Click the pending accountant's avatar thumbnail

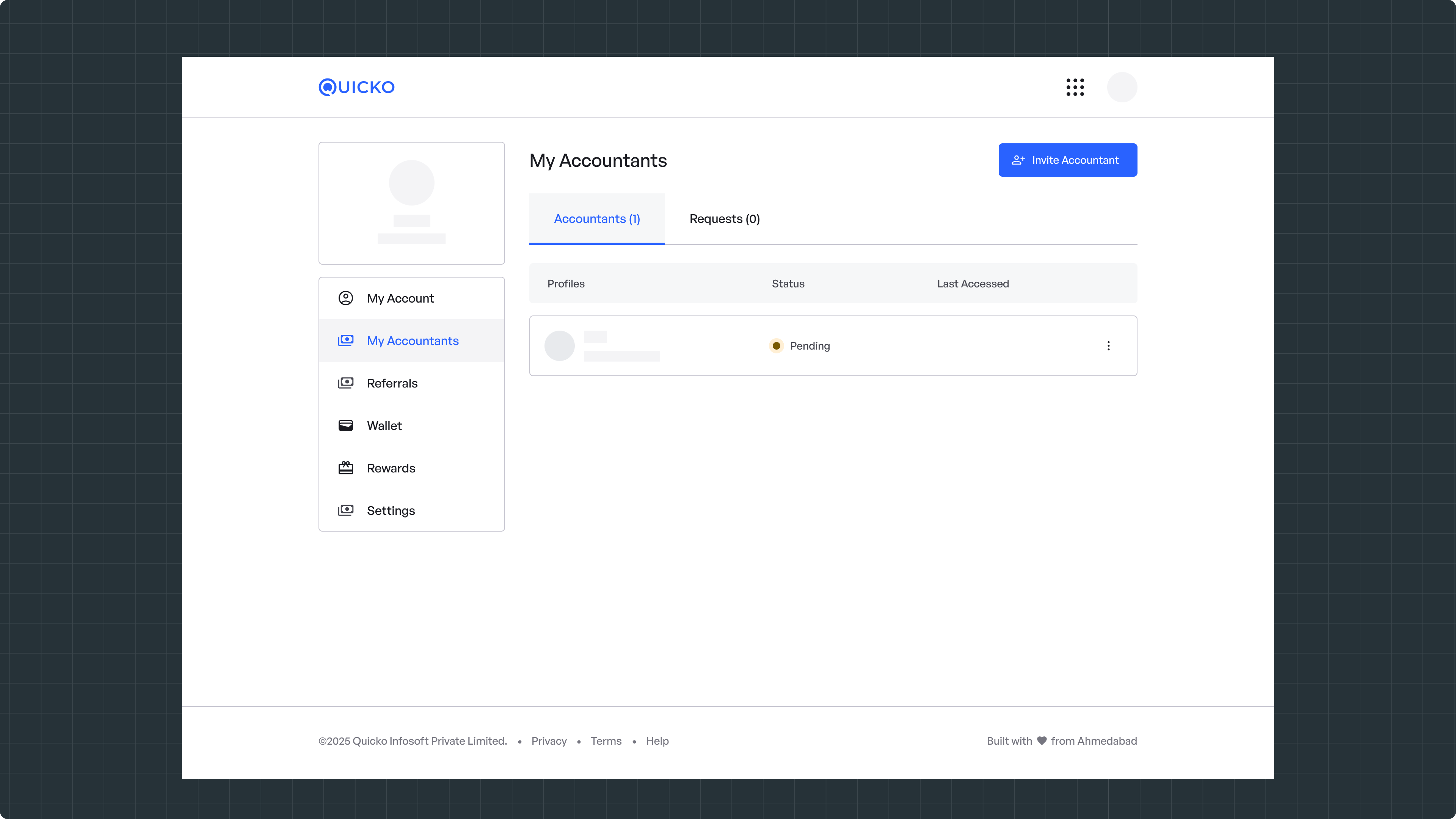[560, 345]
